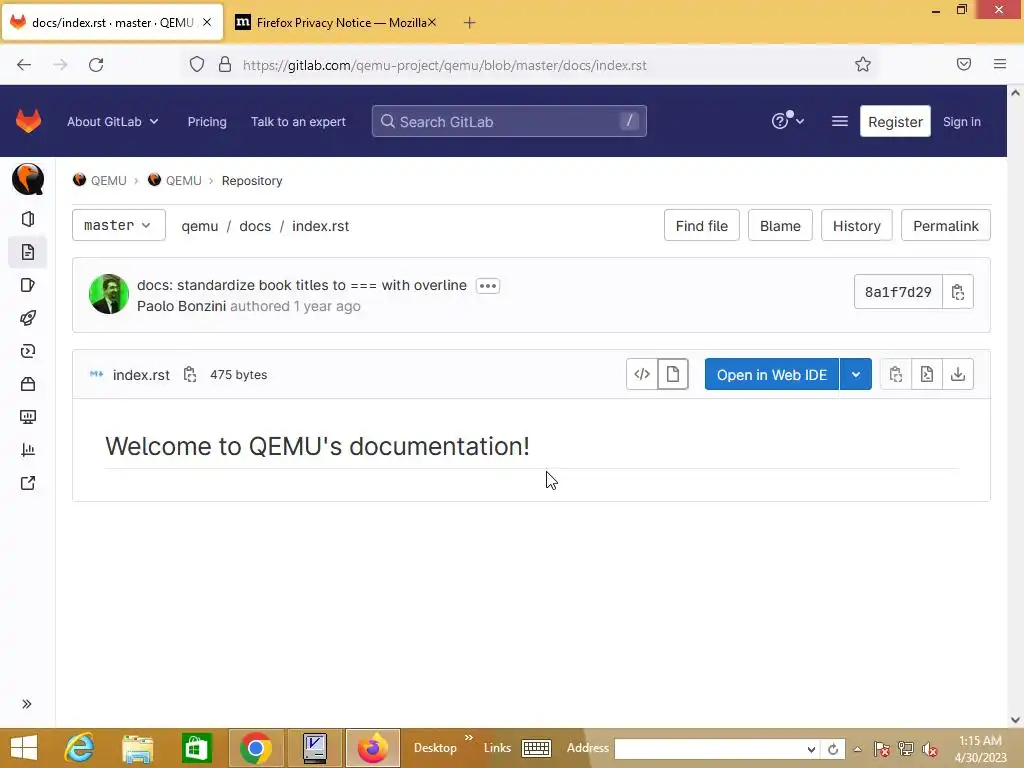Click the GitLab fox logo

28,121
